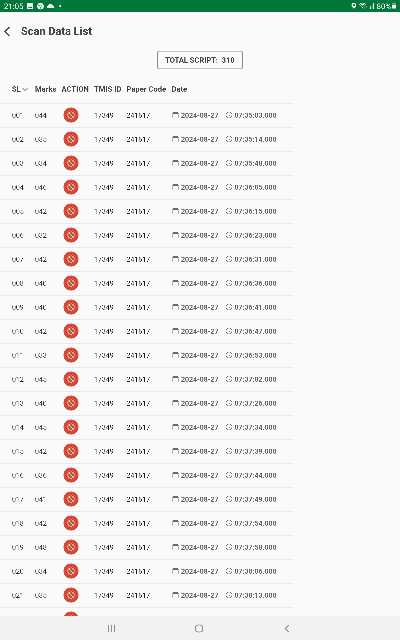The height and width of the screenshot is (640, 400).
Task: Select the Paper Code column header
Action: [146, 89]
